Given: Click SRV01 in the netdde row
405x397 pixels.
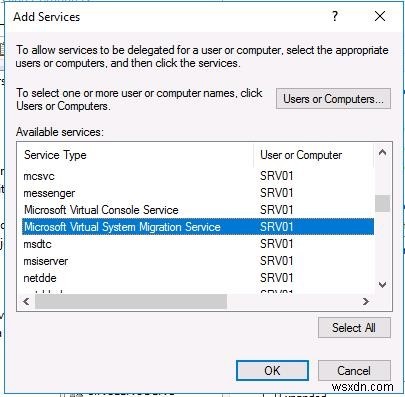Looking at the screenshot, I should click(x=277, y=278).
